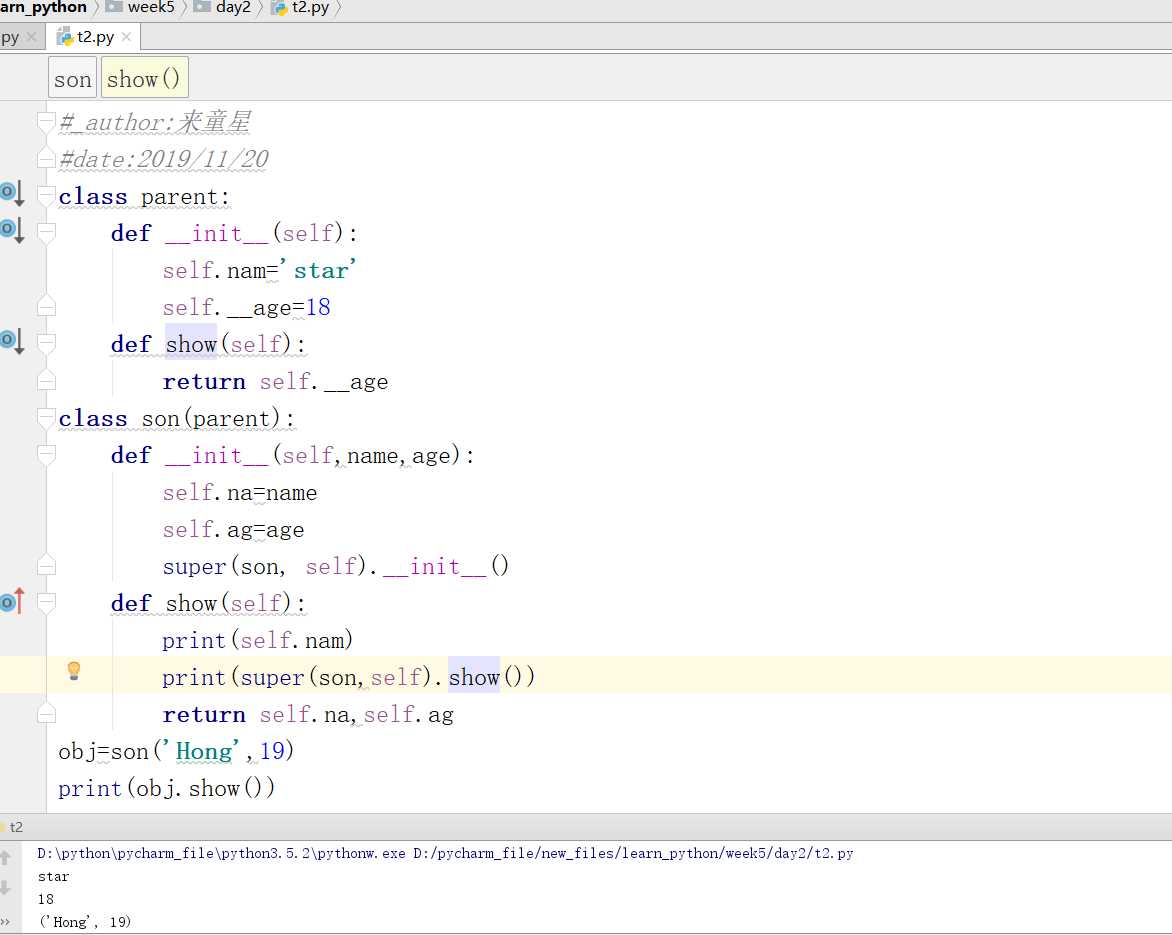Click the t2.py path in console output
The height and width of the screenshot is (935, 1172).
(x=633, y=853)
